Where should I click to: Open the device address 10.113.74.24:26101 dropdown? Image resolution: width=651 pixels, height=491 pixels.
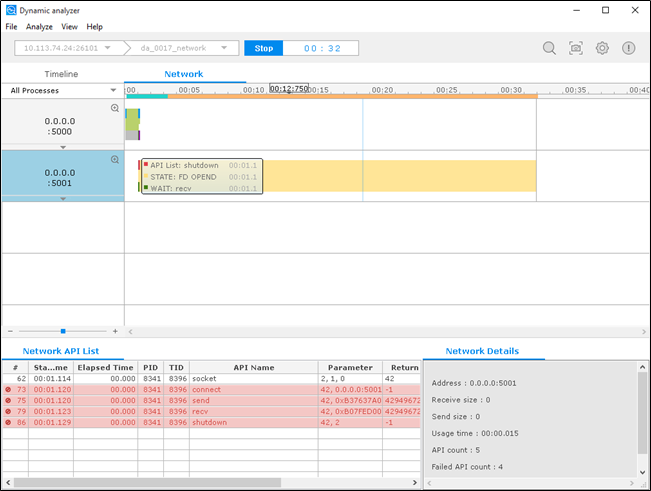(69, 48)
